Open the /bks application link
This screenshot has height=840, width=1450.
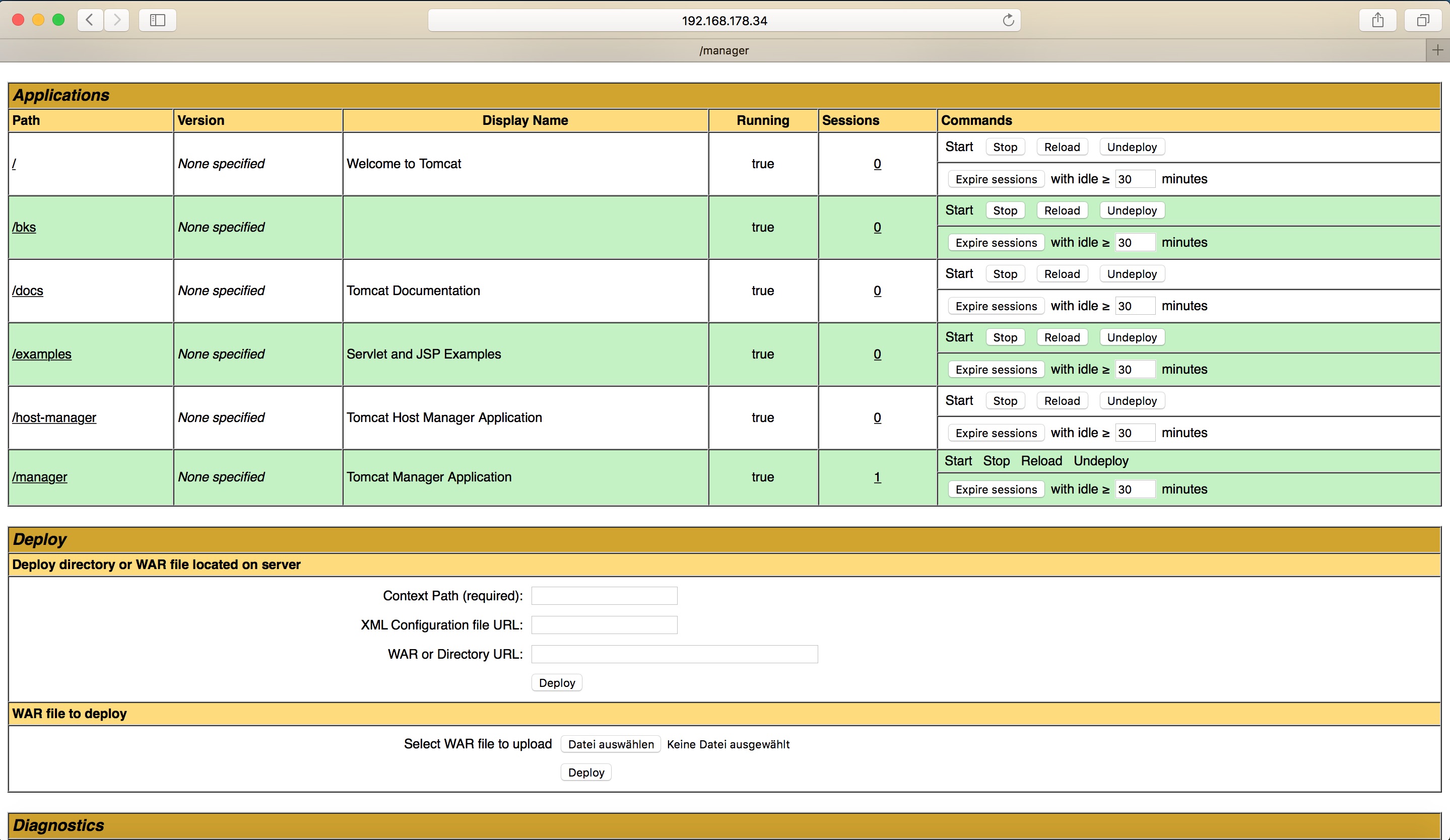24,227
